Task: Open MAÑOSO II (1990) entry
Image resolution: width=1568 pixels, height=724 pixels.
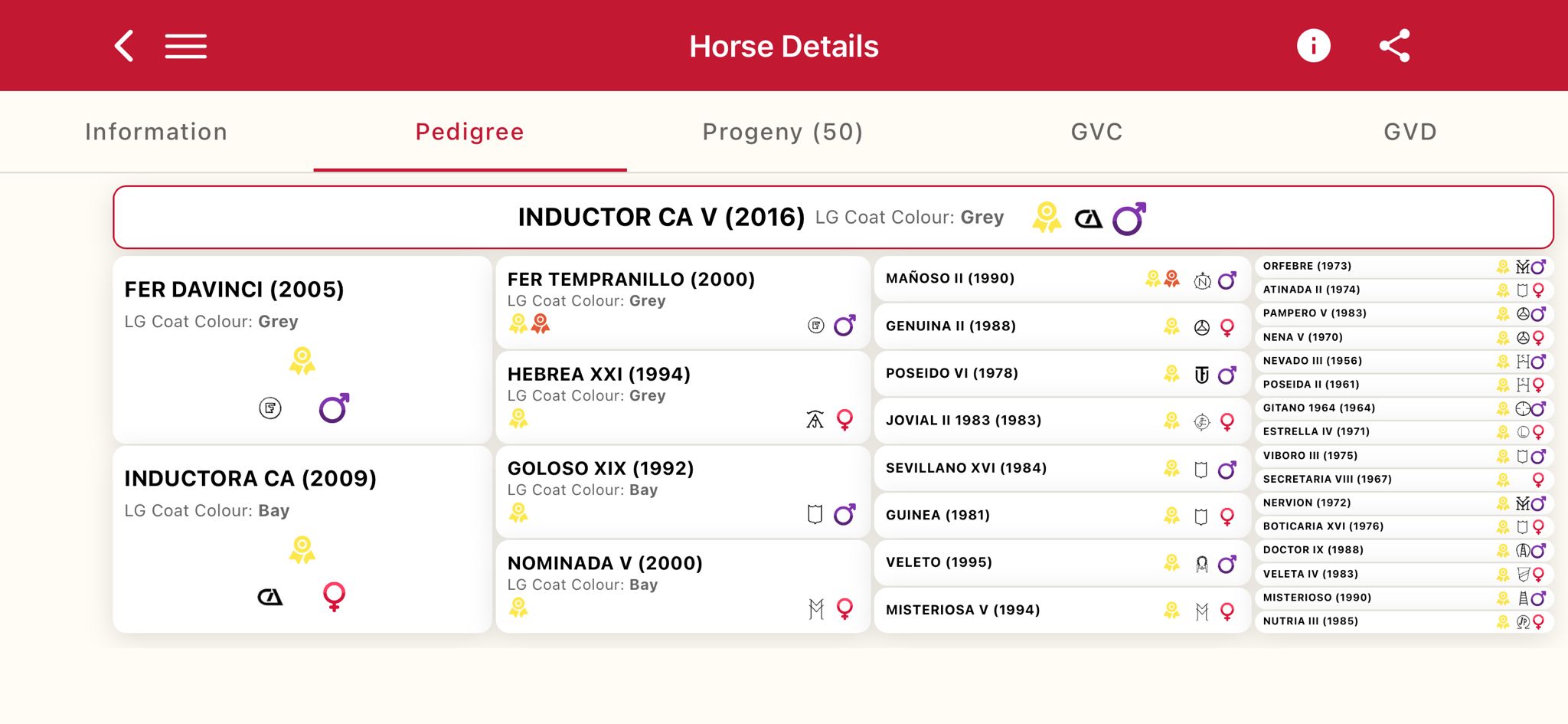Action: [x=950, y=279]
